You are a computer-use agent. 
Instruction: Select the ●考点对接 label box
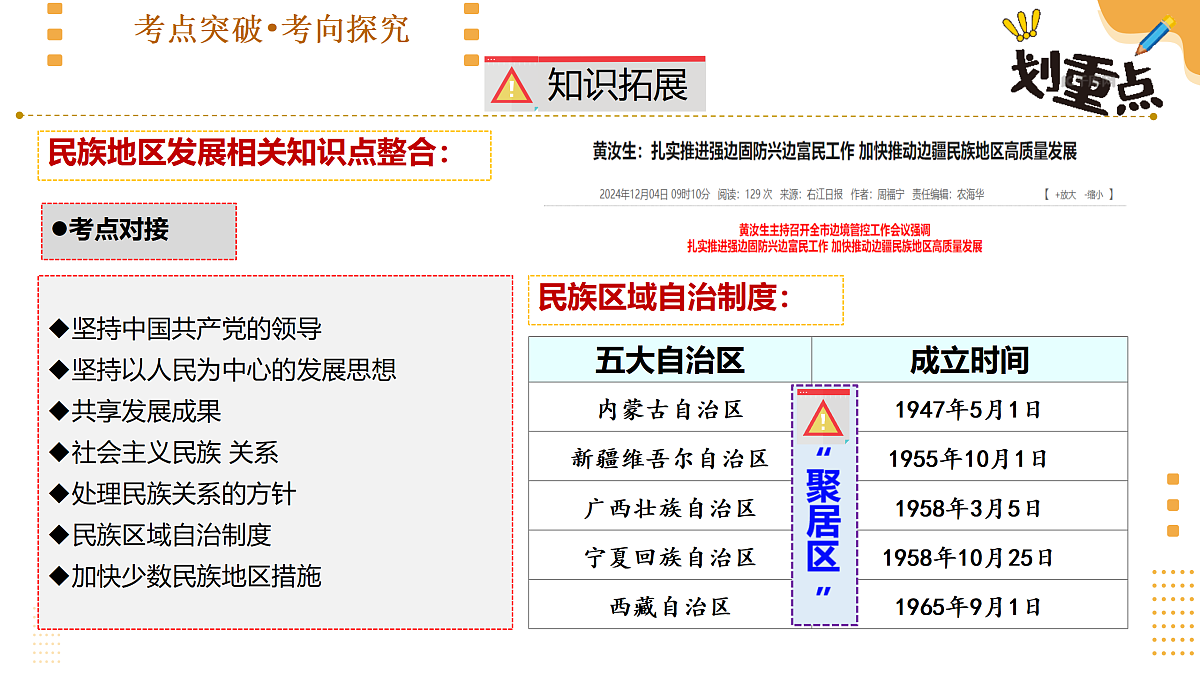point(139,231)
